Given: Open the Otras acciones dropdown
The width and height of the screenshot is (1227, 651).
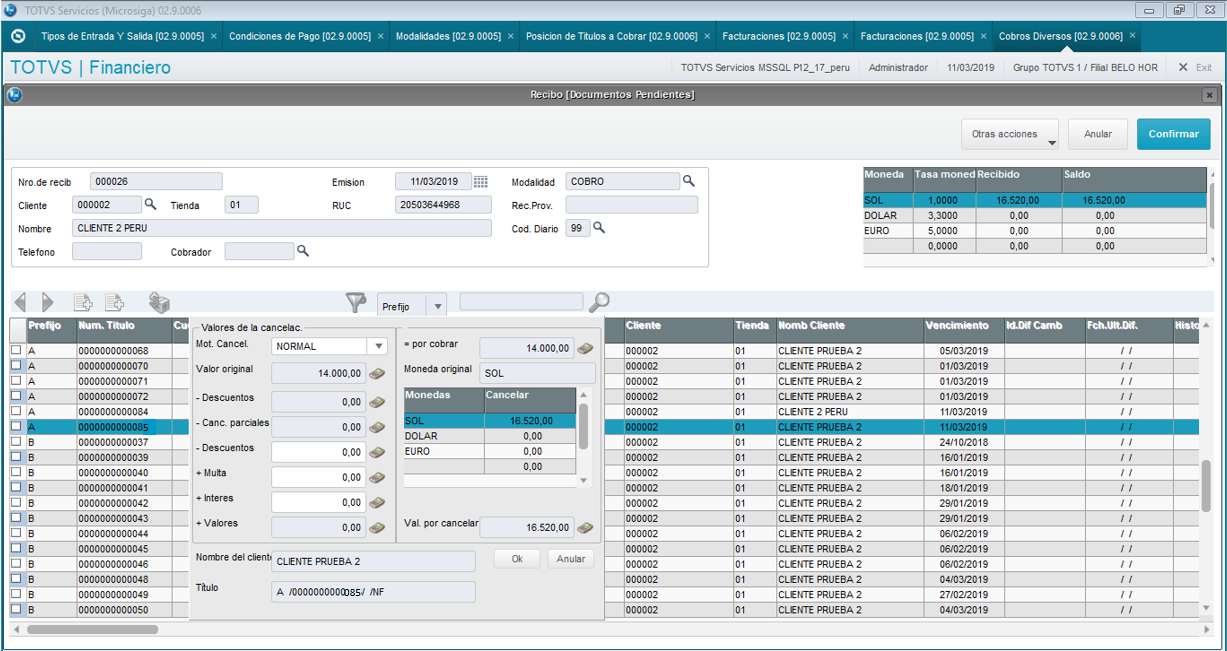Looking at the screenshot, I should tap(1010, 134).
